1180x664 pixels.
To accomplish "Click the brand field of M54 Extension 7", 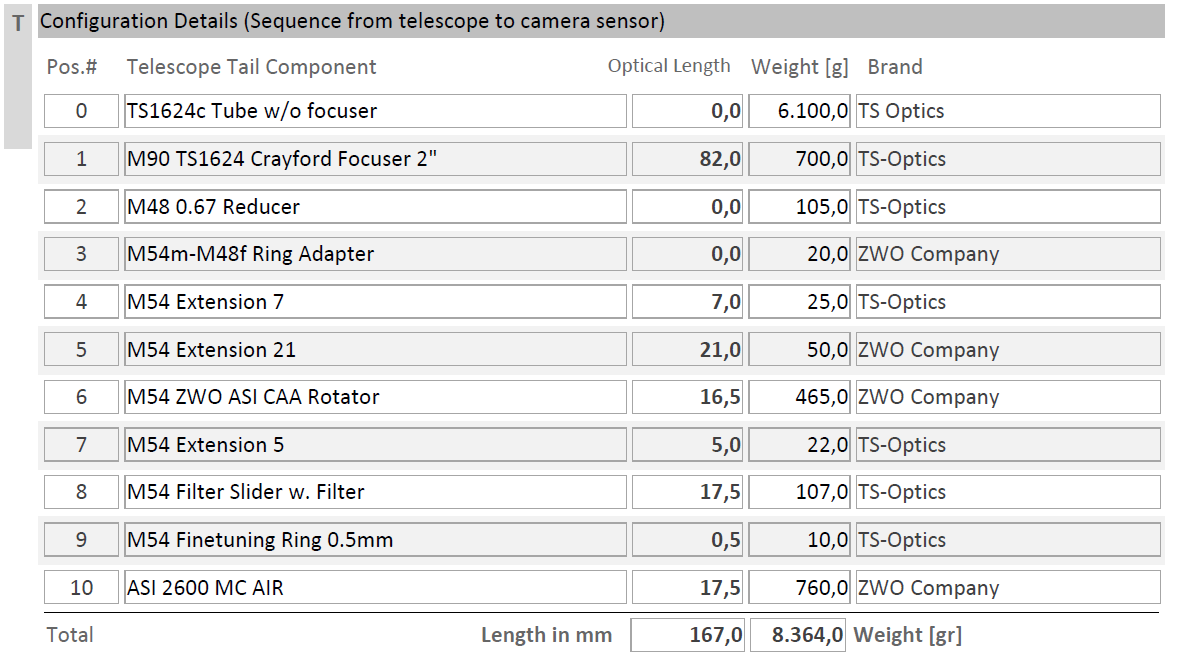I will pos(1008,302).
